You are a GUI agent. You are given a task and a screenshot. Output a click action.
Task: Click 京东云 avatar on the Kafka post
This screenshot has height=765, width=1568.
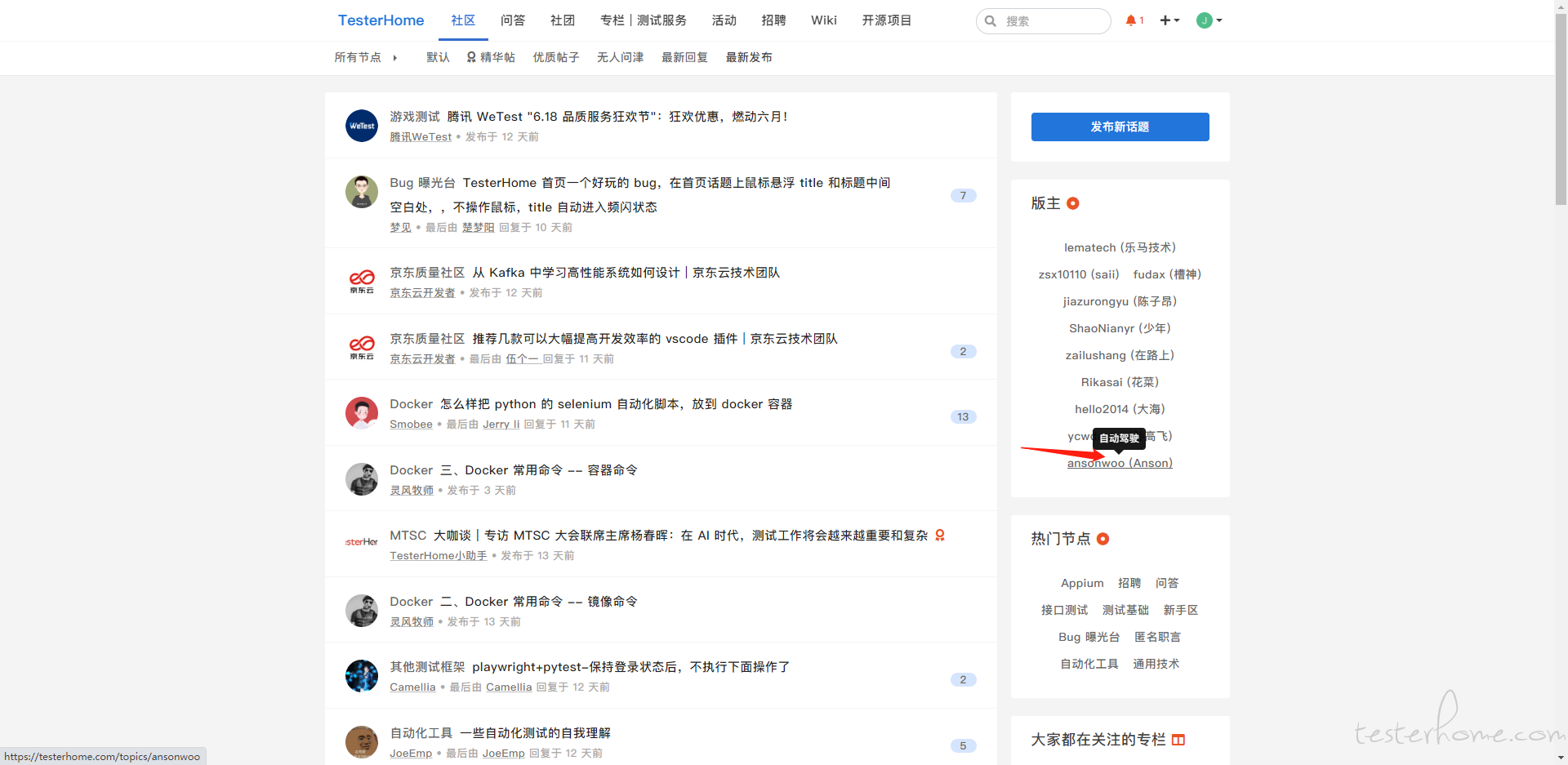point(362,282)
